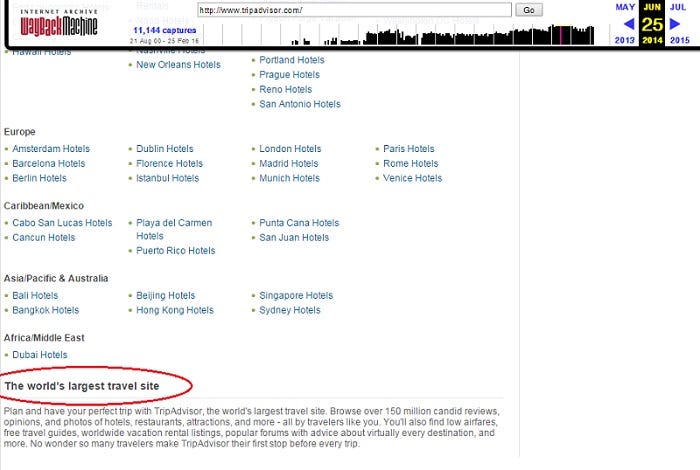Select JUL in the capture navigator

(678, 7)
